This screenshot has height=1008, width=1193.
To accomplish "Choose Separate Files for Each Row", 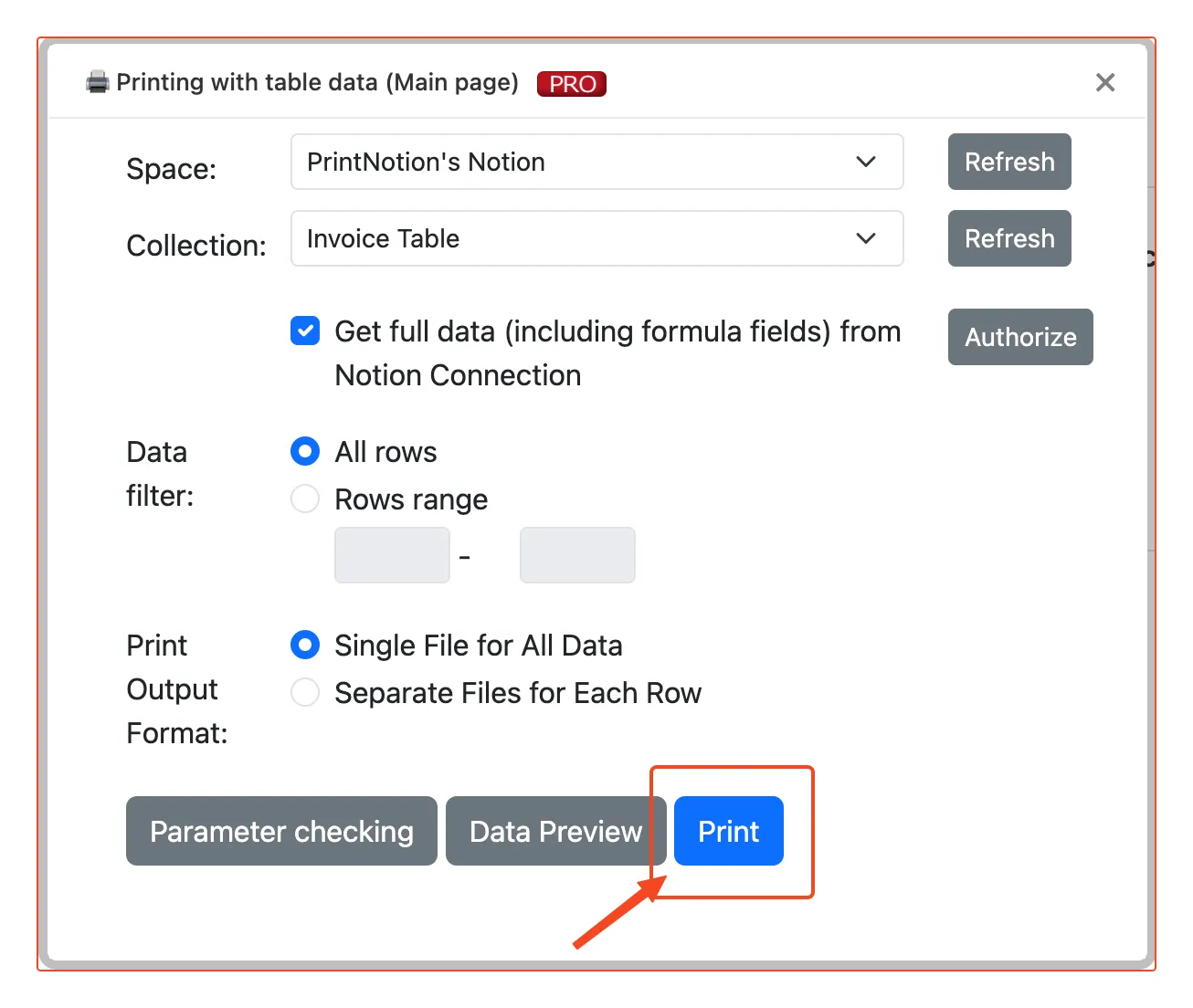I will click(x=305, y=693).
